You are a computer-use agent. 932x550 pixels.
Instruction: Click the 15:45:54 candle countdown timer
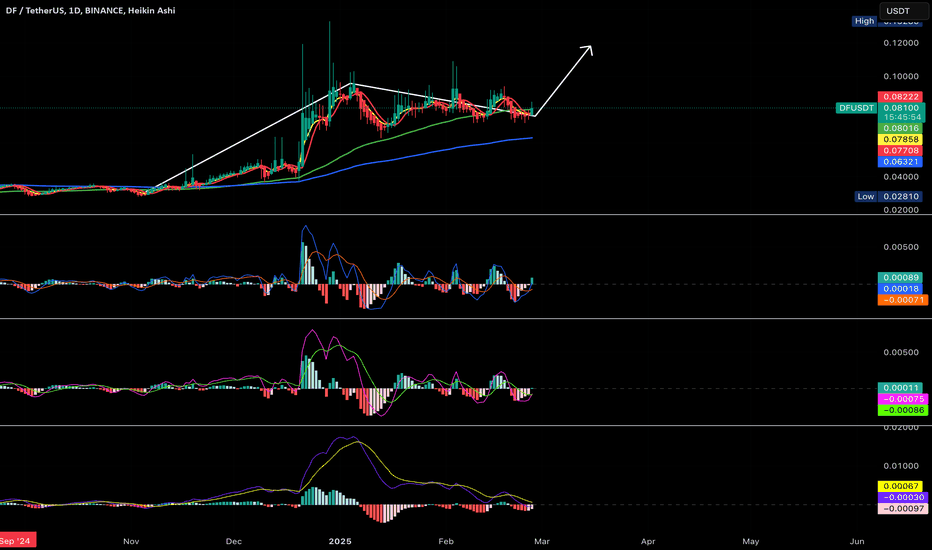coord(901,118)
